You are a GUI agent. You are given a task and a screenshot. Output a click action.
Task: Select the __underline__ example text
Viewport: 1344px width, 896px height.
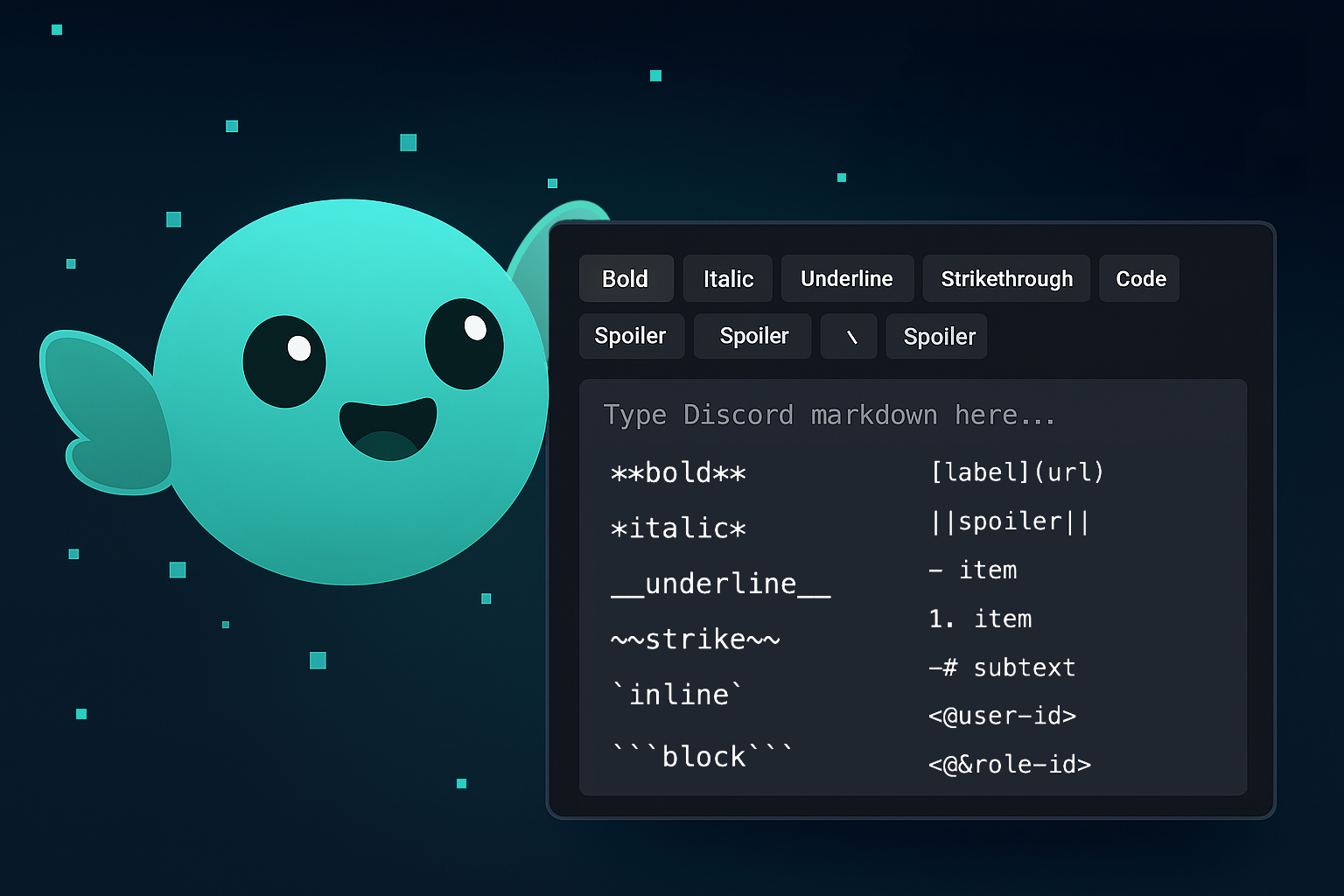(721, 584)
